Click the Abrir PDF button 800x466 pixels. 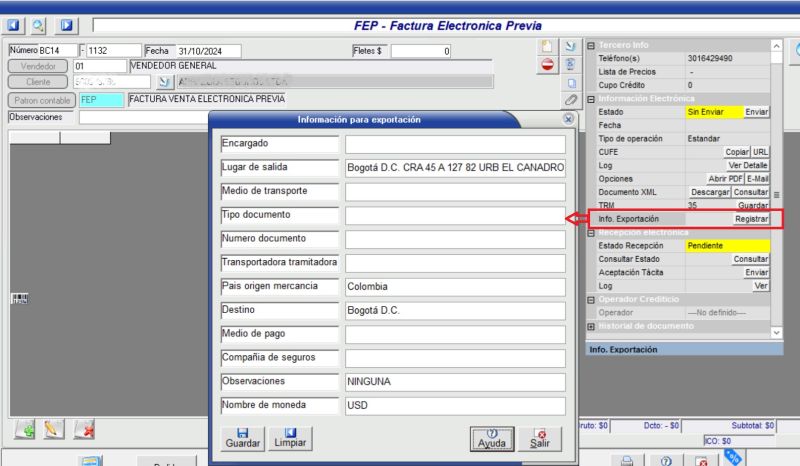724,178
